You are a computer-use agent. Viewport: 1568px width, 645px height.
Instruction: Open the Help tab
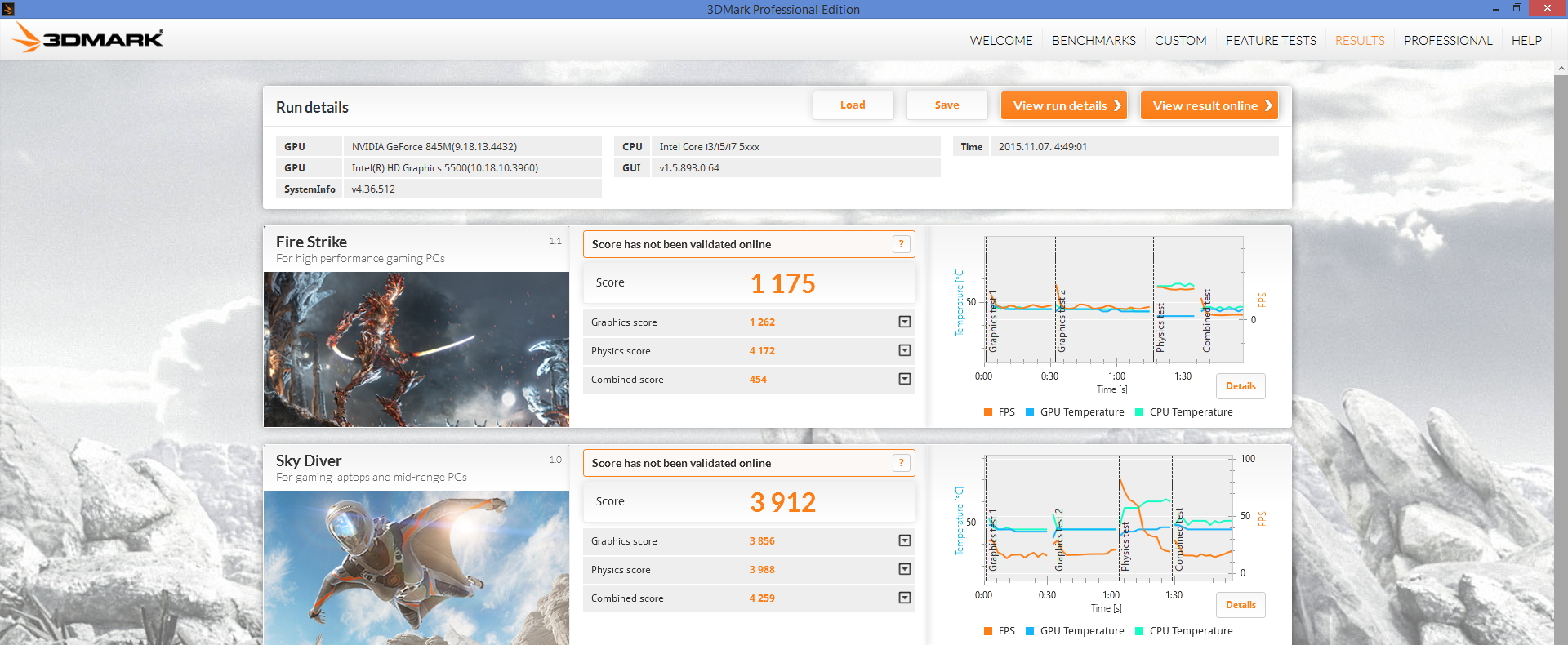pyautogui.click(x=1526, y=40)
